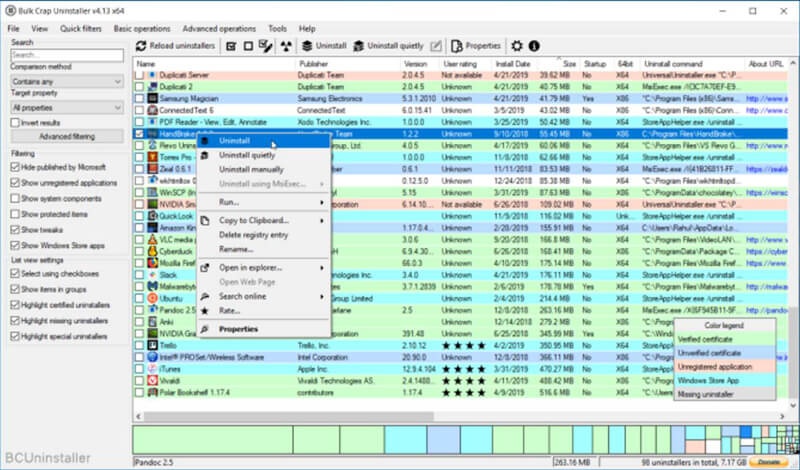800x470 pixels.
Task: Uncheck Hide published by Microsoft
Action: [x=15, y=167]
